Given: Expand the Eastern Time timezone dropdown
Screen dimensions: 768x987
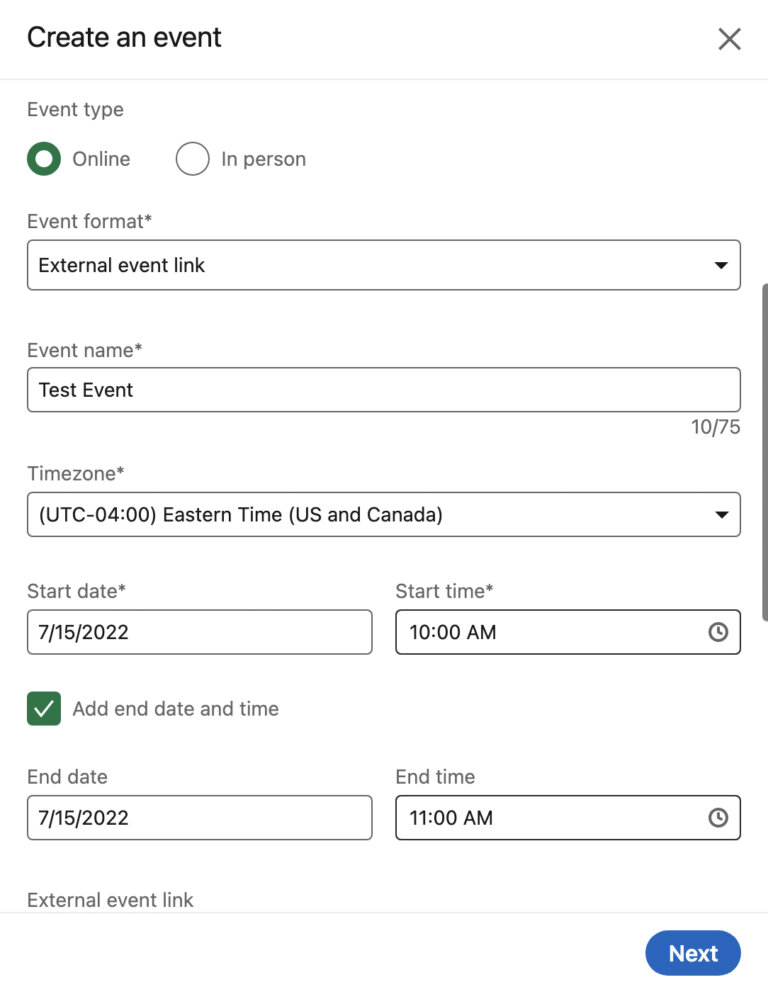Looking at the screenshot, I should pos(383,515).
